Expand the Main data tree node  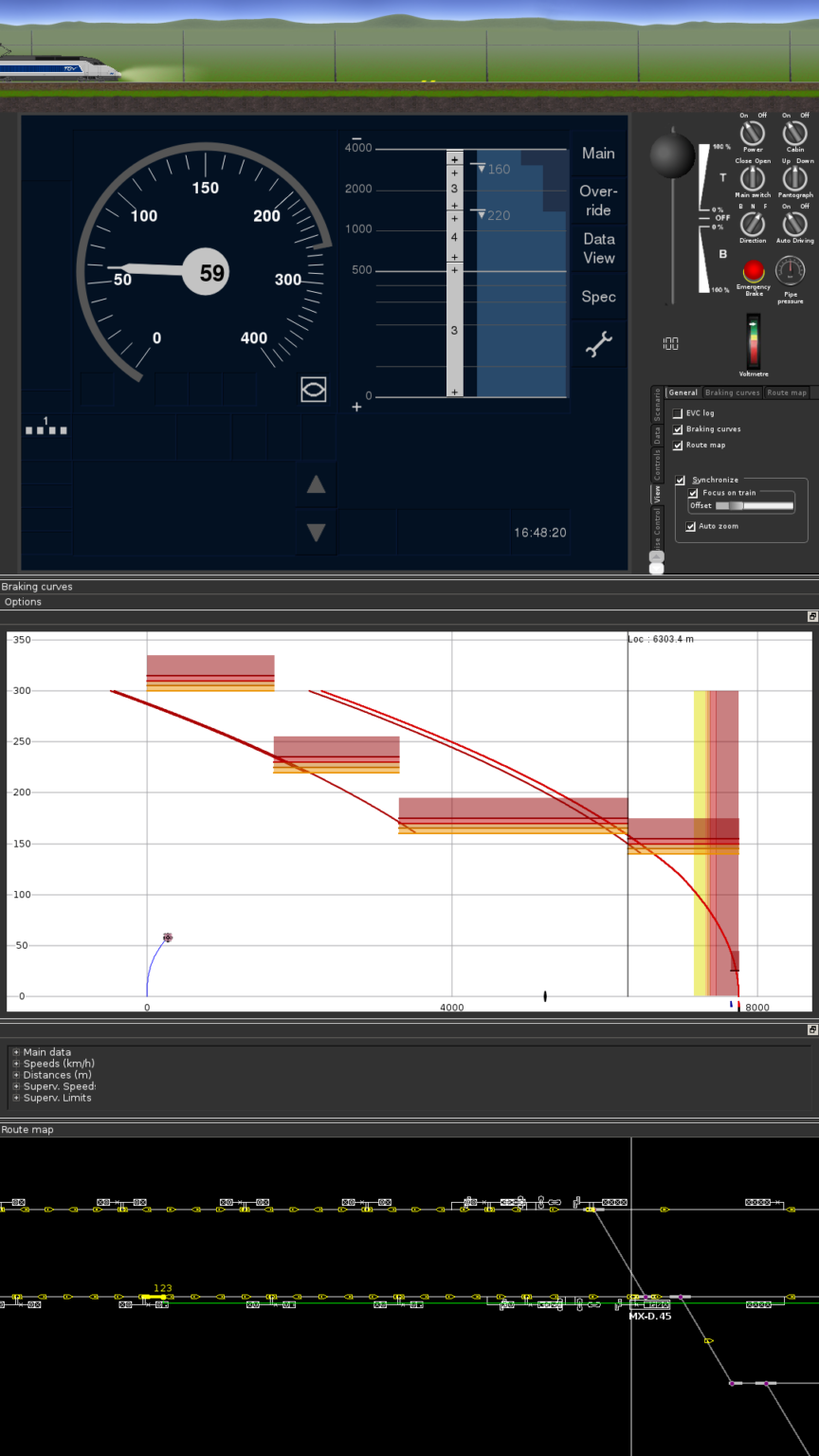(x=16, y=1052)
